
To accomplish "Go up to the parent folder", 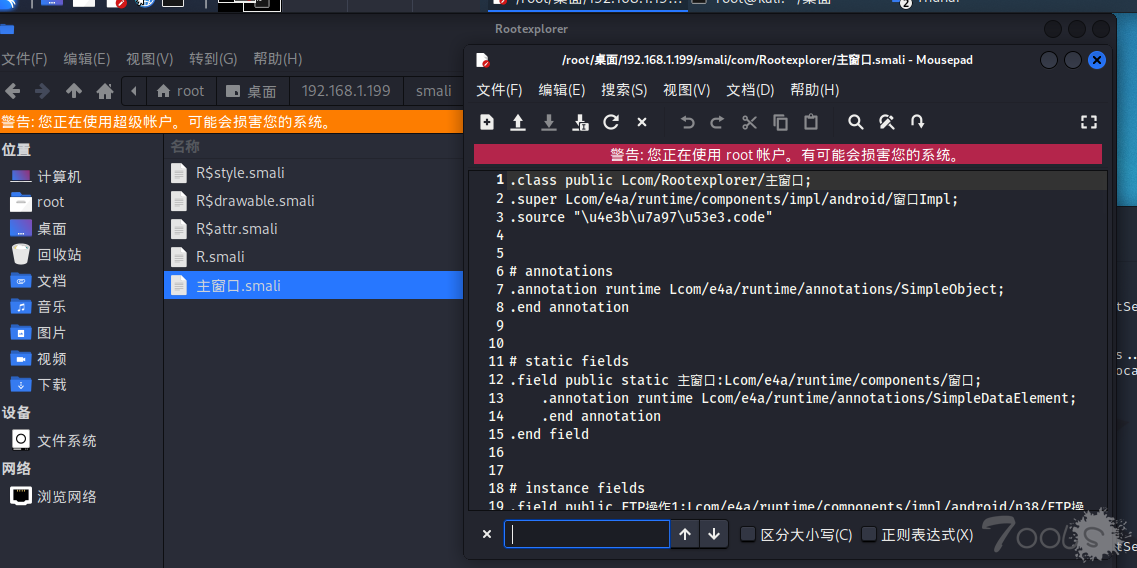I will (73, 91).
